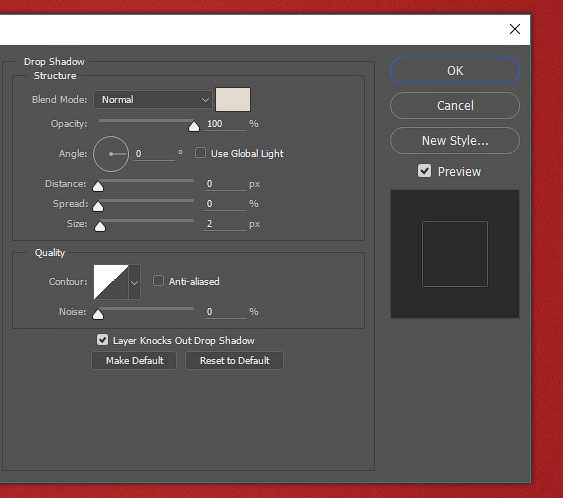This screenshot has width=563, height=498.
Task: Enable Use Global Light checkbox
Action: [200, 153]
